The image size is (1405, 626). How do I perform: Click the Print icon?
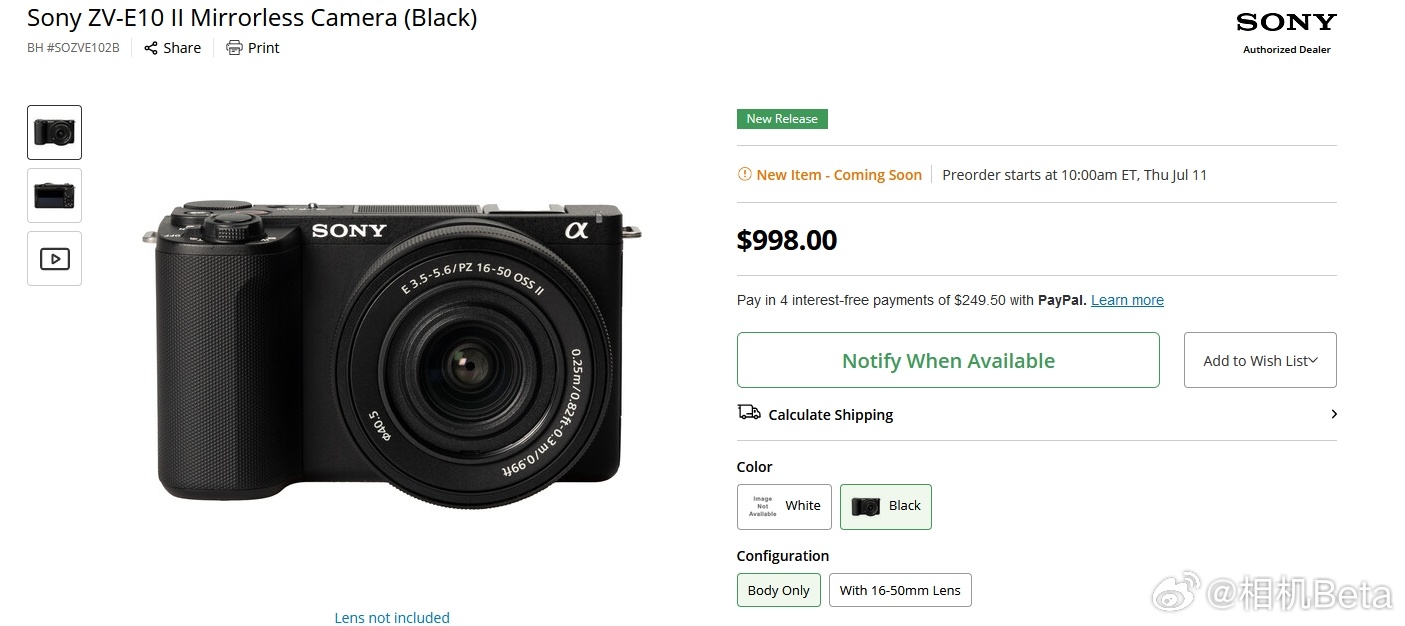(x=234, y=48)
